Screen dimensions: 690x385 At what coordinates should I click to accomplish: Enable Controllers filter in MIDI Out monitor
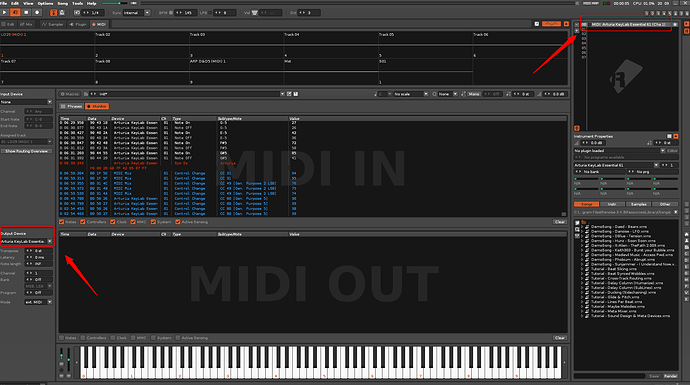click(83, 338)
